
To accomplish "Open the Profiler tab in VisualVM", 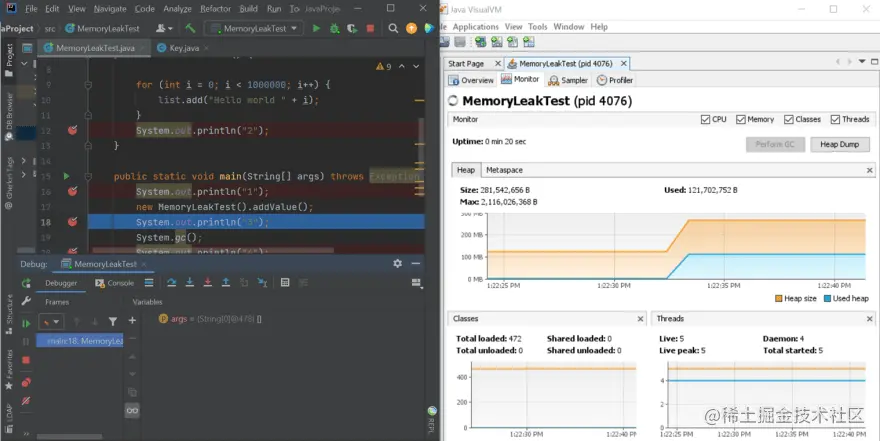I will [x=615, y=80].
